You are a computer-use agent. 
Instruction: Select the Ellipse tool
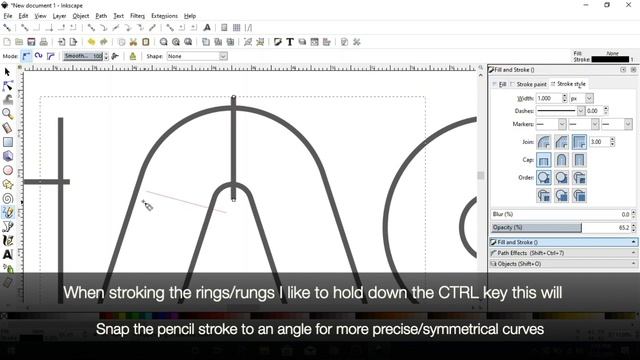[7, 170]
